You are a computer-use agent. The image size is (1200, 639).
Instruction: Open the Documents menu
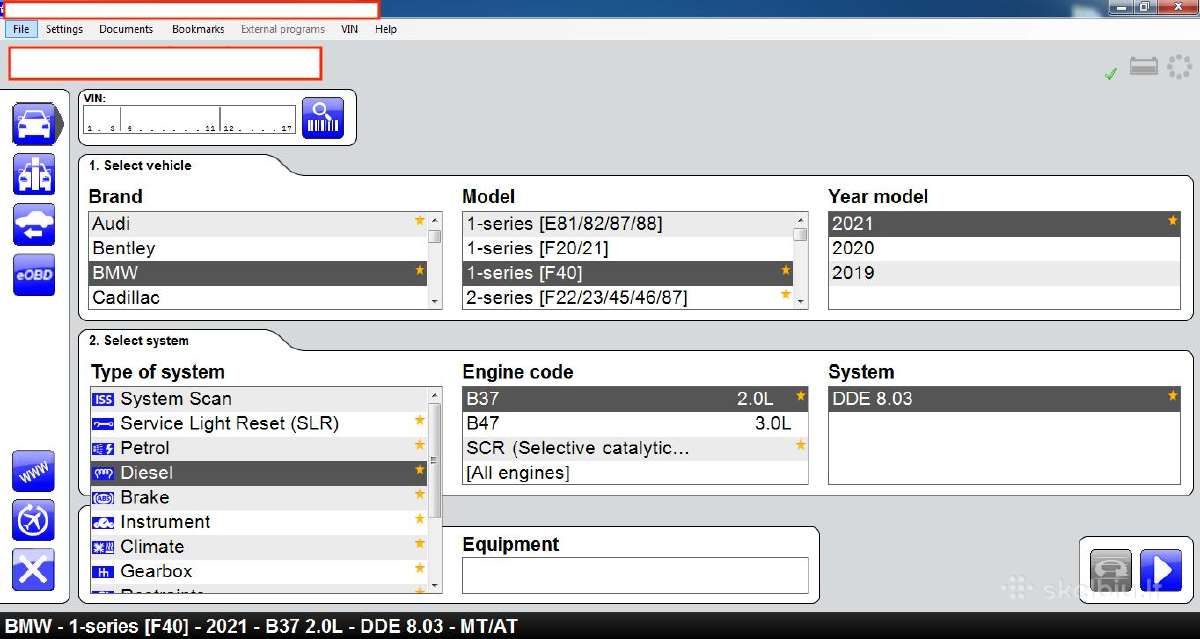click(126, 29)
